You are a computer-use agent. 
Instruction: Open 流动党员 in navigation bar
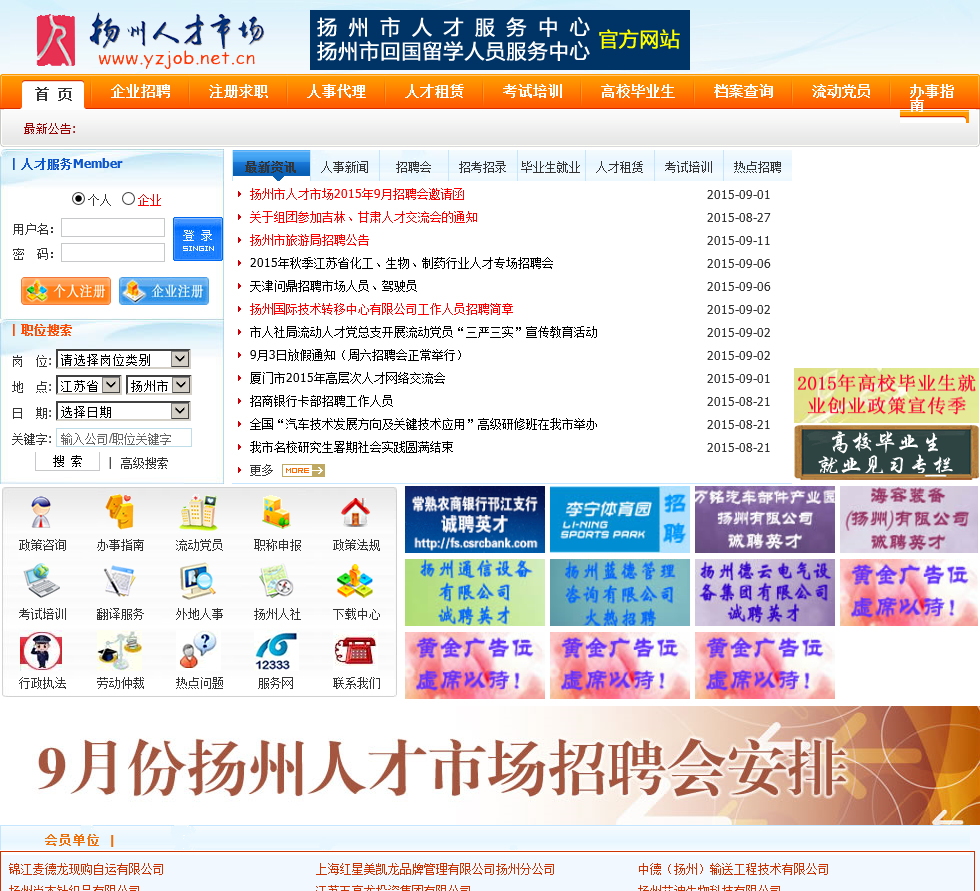(x=841, y=92)
